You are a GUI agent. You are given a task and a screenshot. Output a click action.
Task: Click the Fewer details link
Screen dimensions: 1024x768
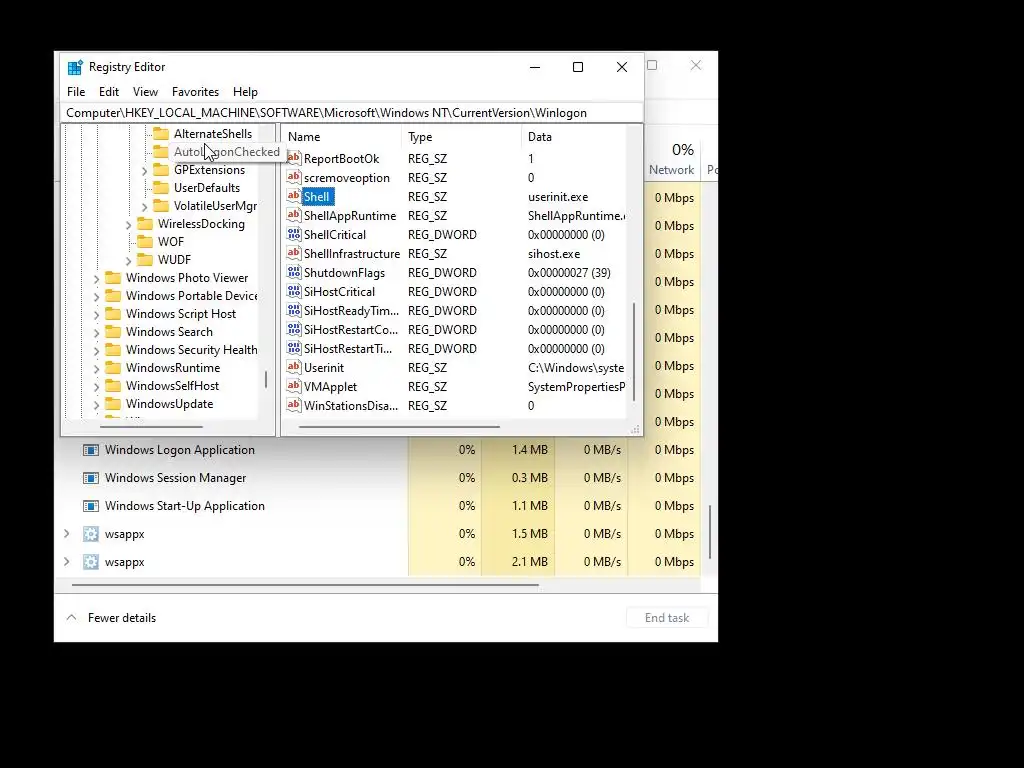click(121, 618)
